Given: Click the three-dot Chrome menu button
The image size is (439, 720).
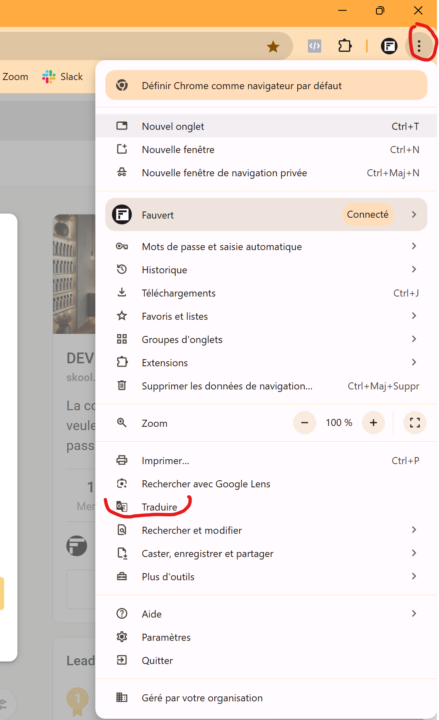Looking at the screenshot, I should click(419, 46).
